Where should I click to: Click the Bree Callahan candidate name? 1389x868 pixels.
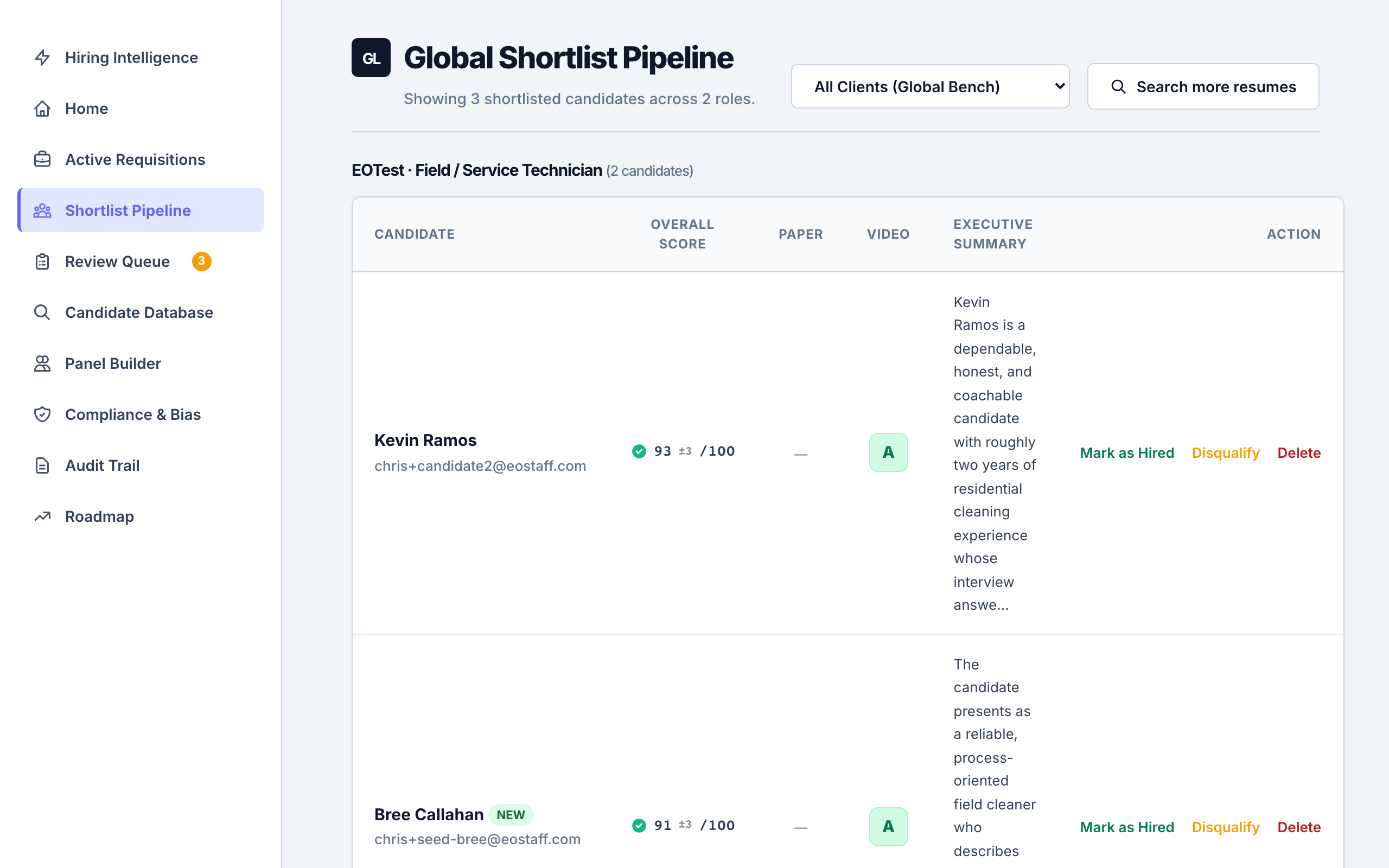click(429, 815)
